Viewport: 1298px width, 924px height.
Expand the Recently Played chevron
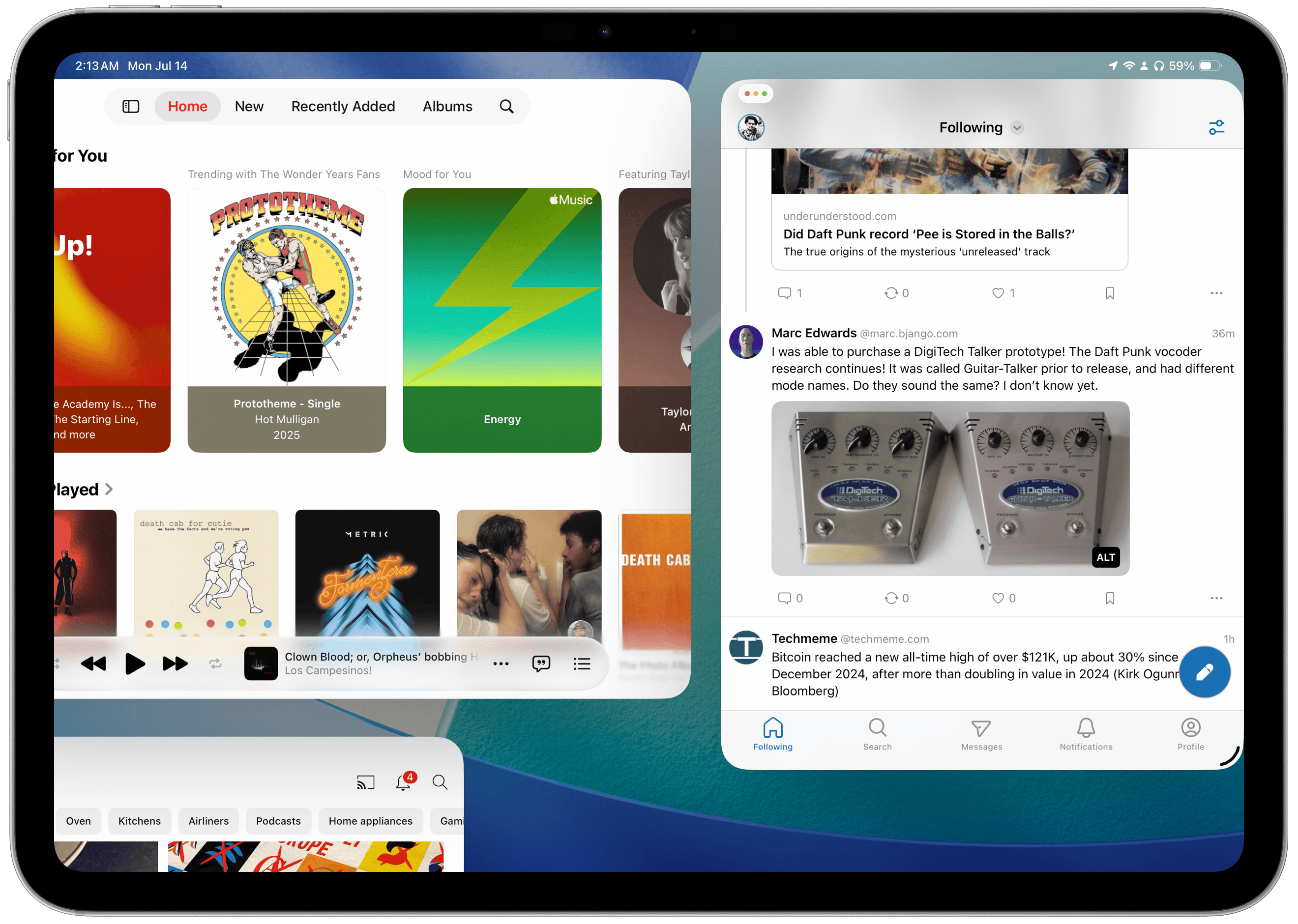point(109,490)
